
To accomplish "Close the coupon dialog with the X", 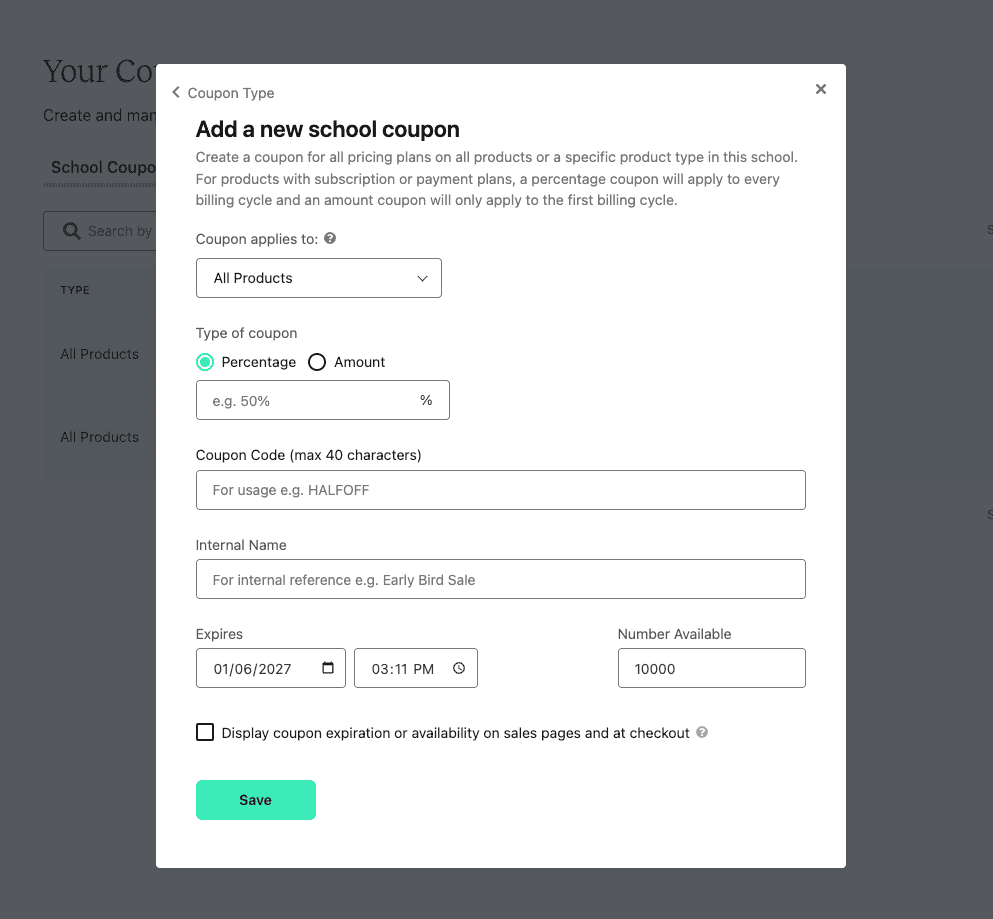I will 821,89.
